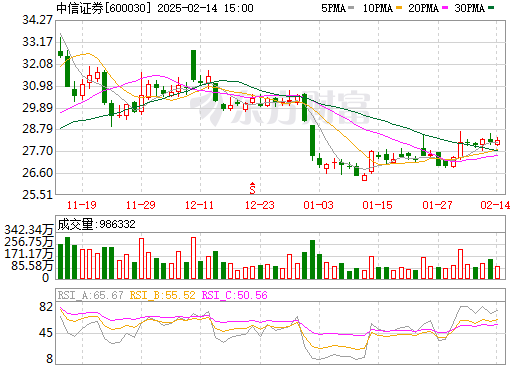
Task: Click the 11-19 date axis label
Action: pos(82,205)
